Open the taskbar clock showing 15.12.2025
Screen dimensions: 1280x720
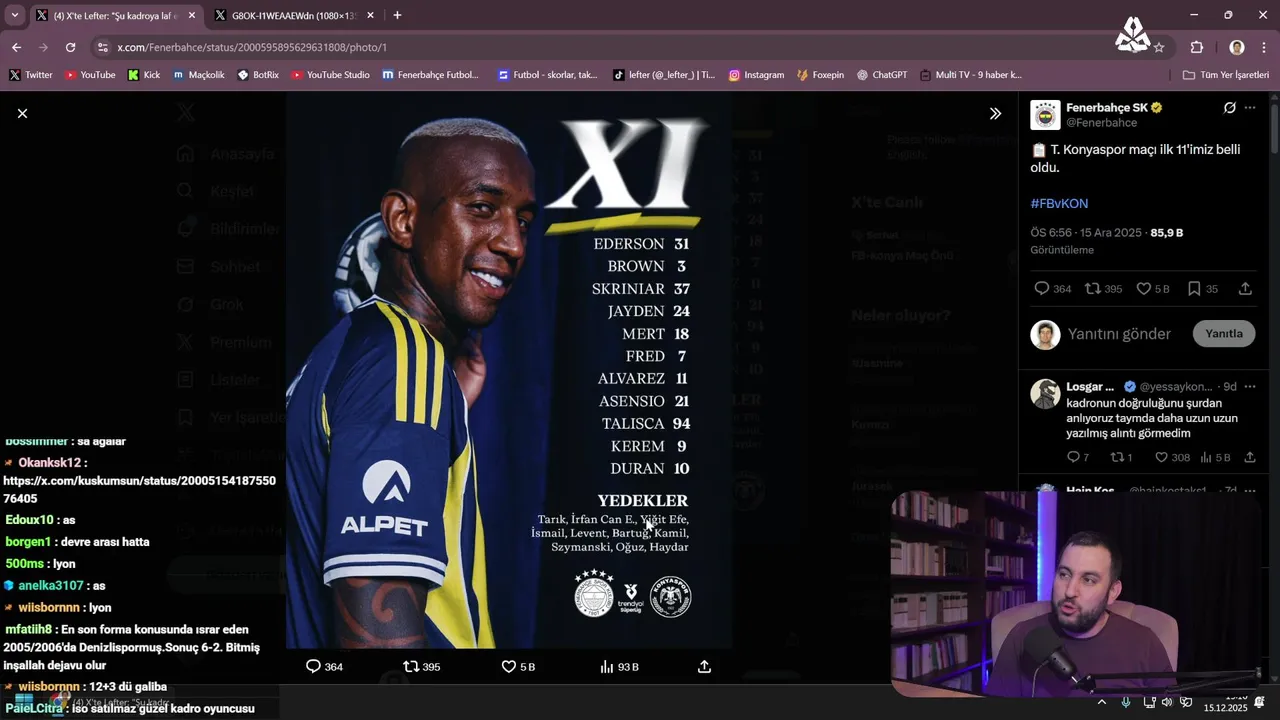point(1225,703)
